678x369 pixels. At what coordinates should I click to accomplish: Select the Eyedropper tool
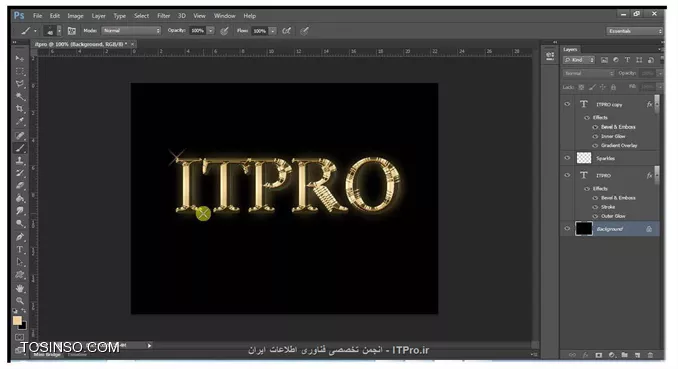20,122
